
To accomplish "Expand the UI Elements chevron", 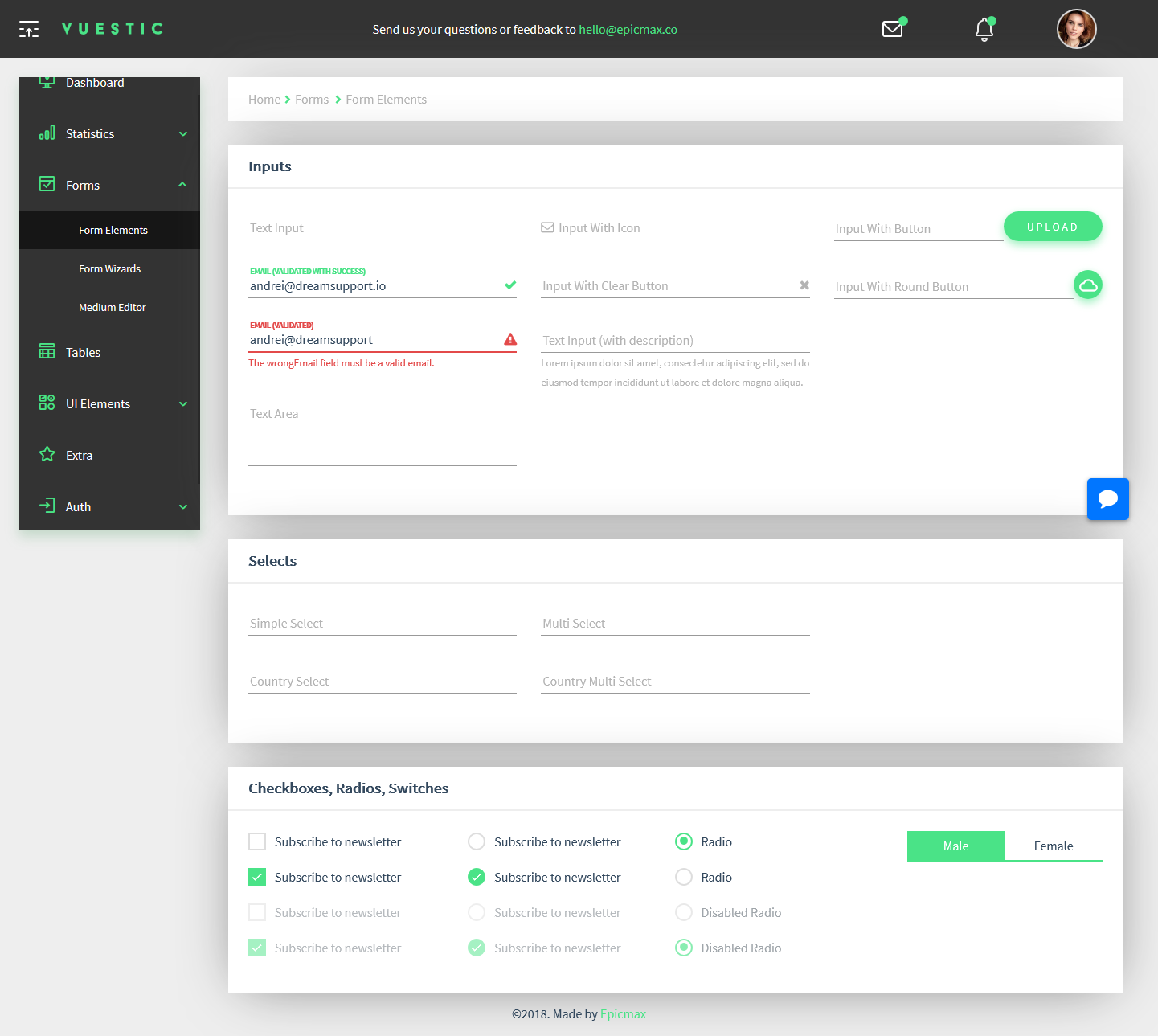I will [183, 404].
